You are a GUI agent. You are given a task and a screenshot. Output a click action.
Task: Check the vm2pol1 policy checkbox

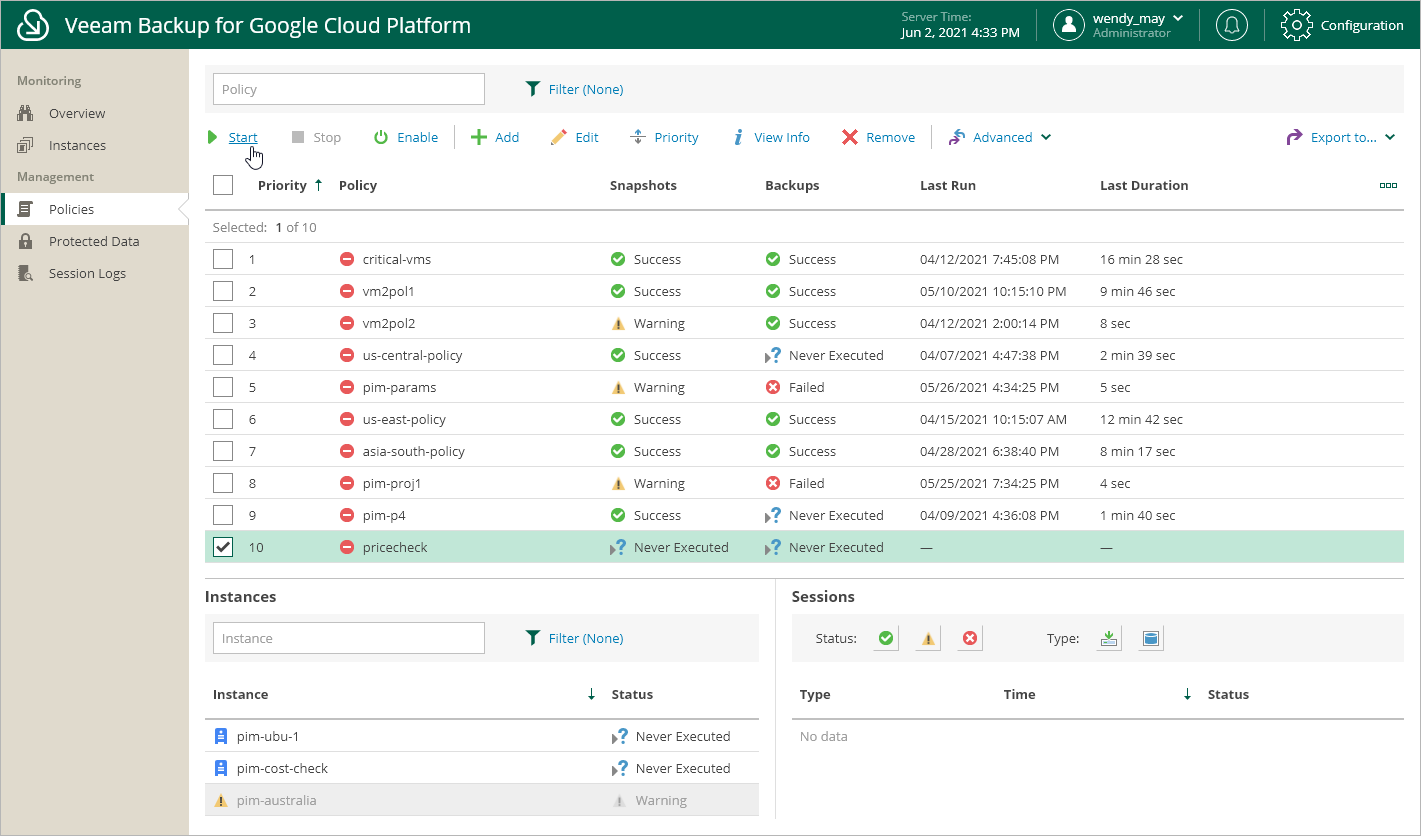coord(223,291)
